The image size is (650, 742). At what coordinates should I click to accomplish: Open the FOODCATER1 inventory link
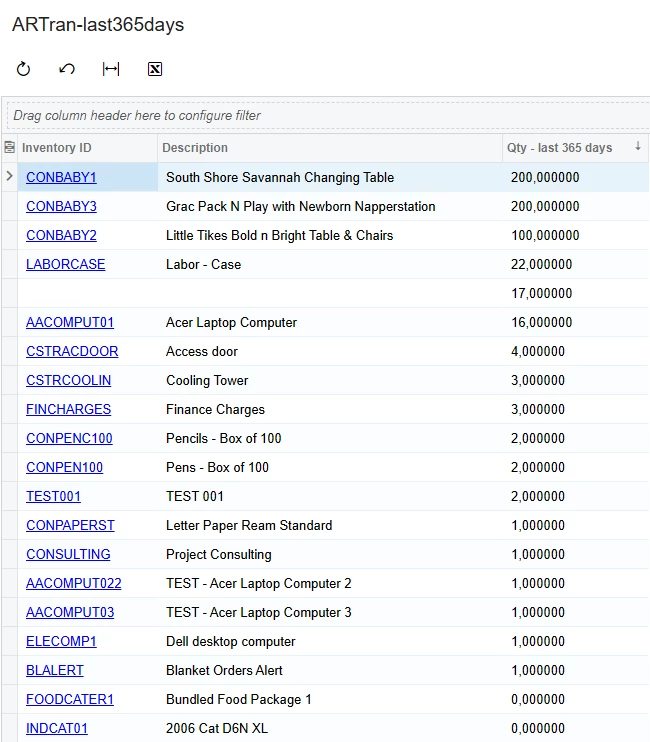(x=70, y=699)
